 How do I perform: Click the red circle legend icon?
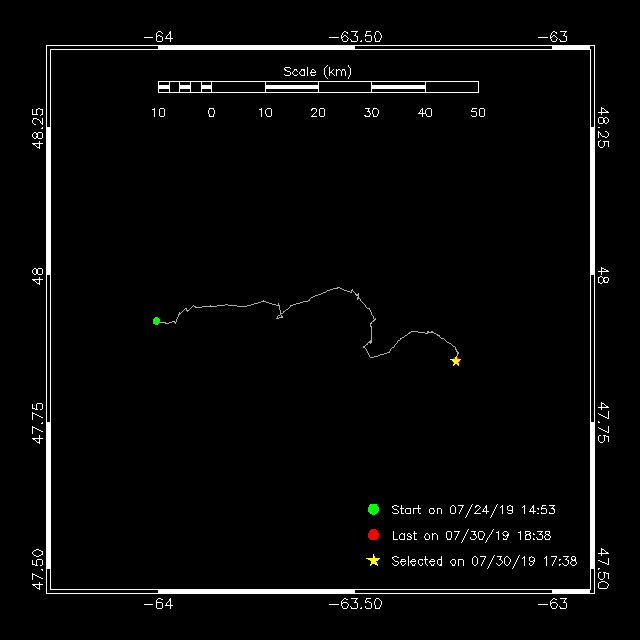tap(373, 535)
